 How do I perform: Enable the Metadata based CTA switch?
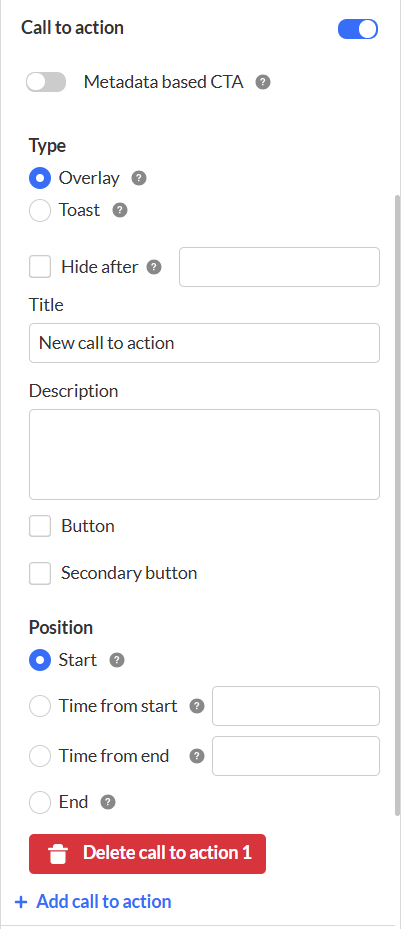46,82
